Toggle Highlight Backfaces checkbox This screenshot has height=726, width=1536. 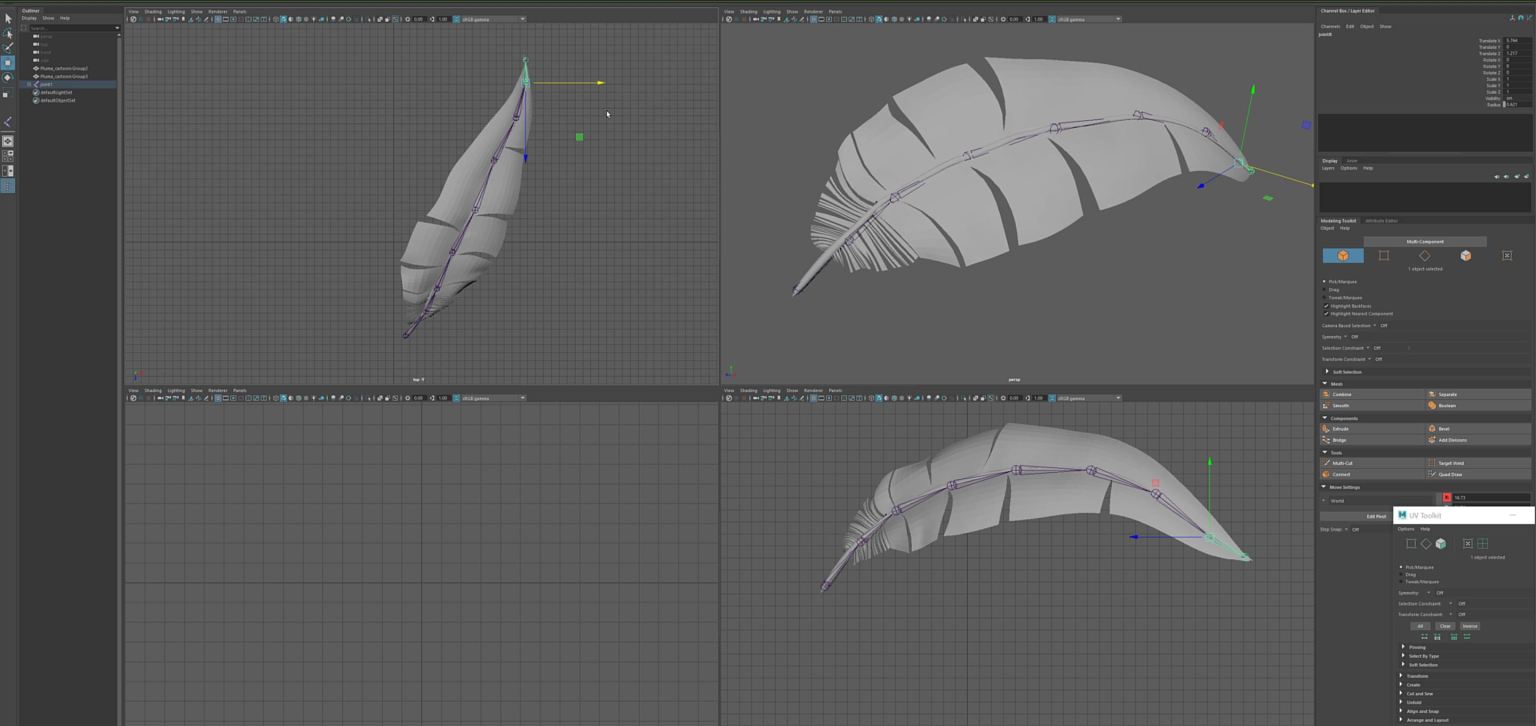1326,306
